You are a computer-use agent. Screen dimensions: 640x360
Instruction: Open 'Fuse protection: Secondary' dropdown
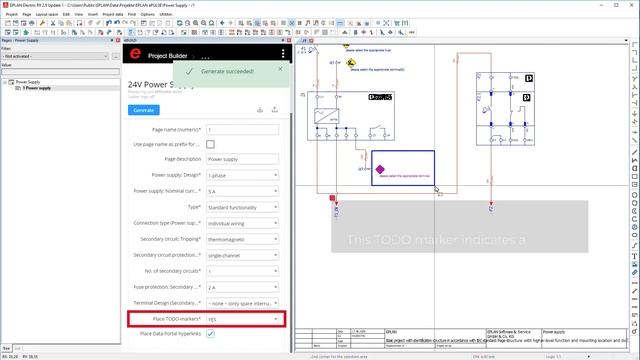tap(242, 287)
